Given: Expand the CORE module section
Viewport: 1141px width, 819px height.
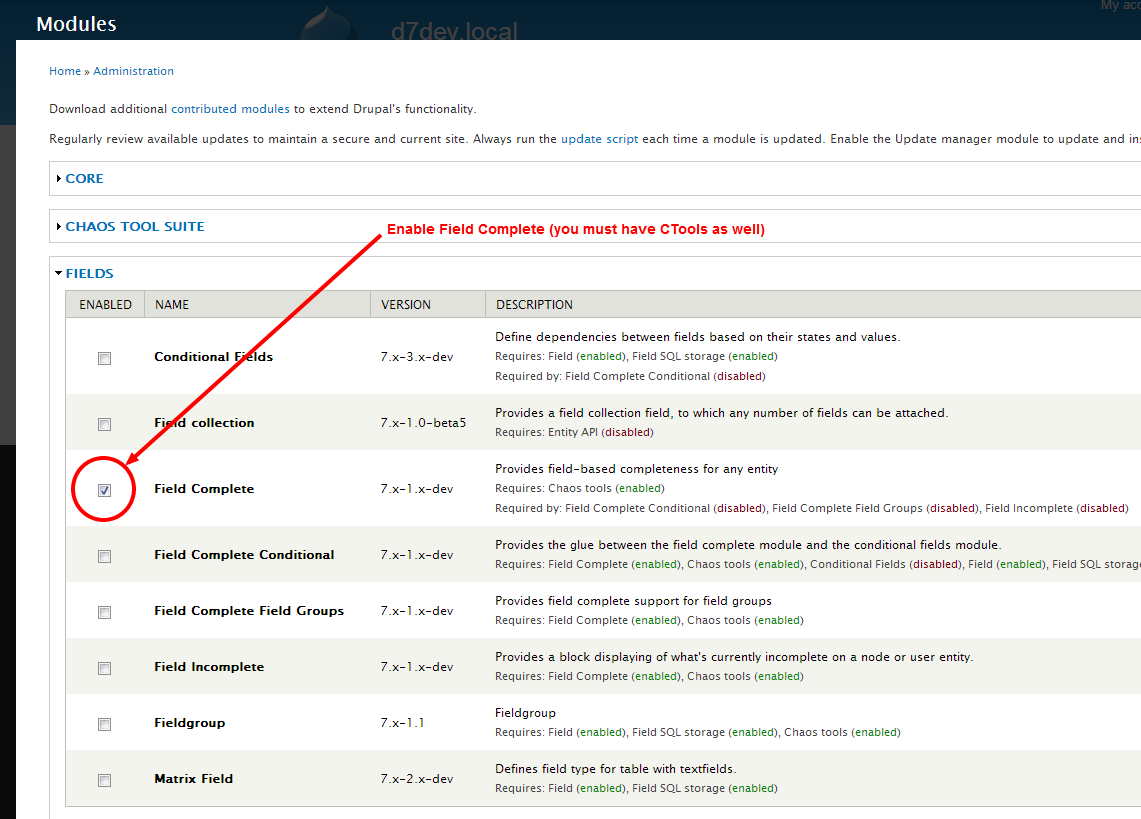Looking at the screenshot, I should [x=84, y=179].
